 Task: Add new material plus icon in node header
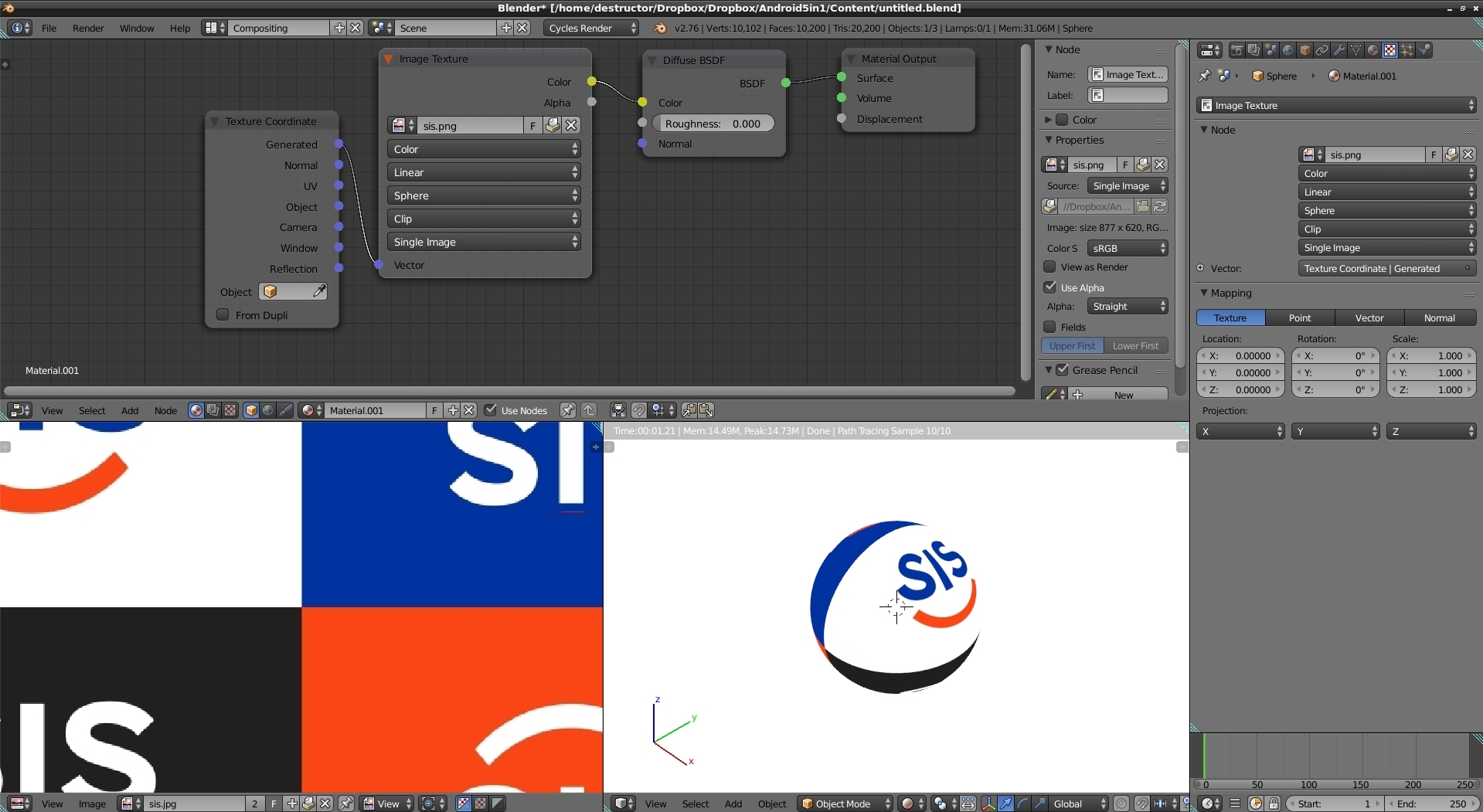point(453,410)
